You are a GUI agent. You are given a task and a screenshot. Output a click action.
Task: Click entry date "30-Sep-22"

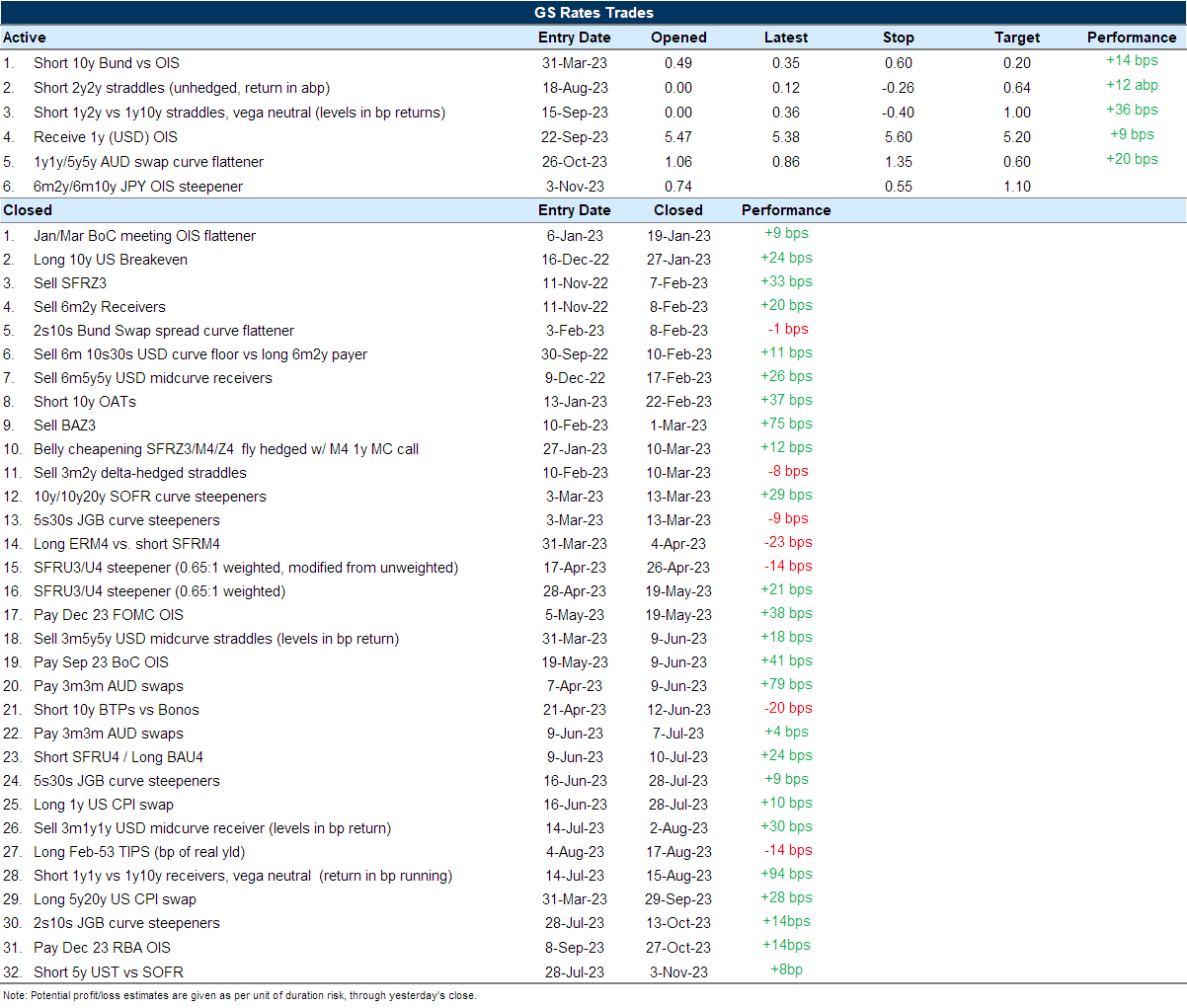click(575, 354)
